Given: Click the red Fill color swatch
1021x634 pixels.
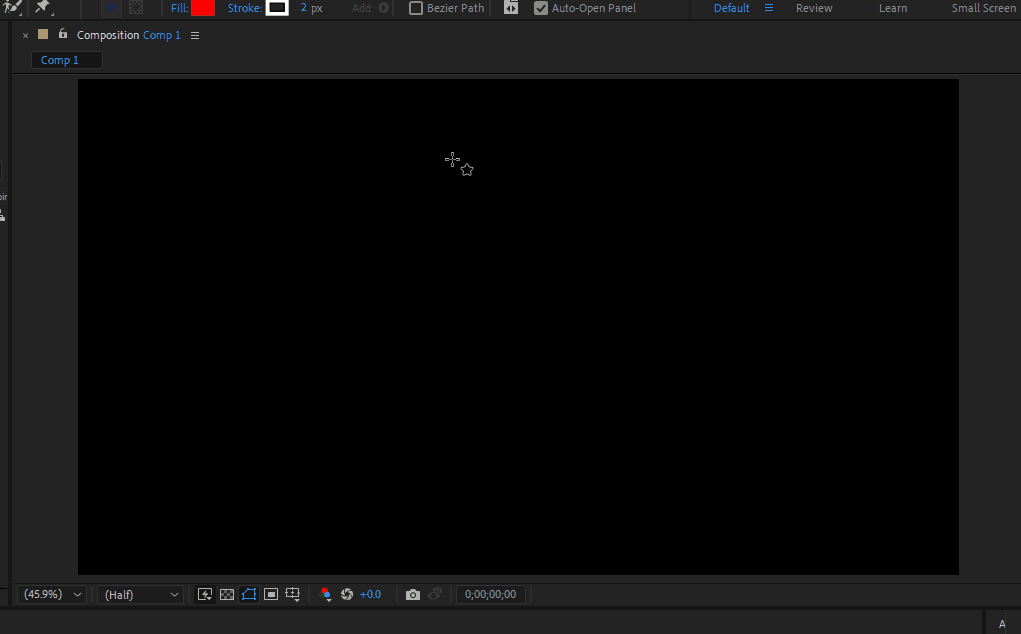Looking at the screenshot, I should pyautogui.click(x=203, y=8).
